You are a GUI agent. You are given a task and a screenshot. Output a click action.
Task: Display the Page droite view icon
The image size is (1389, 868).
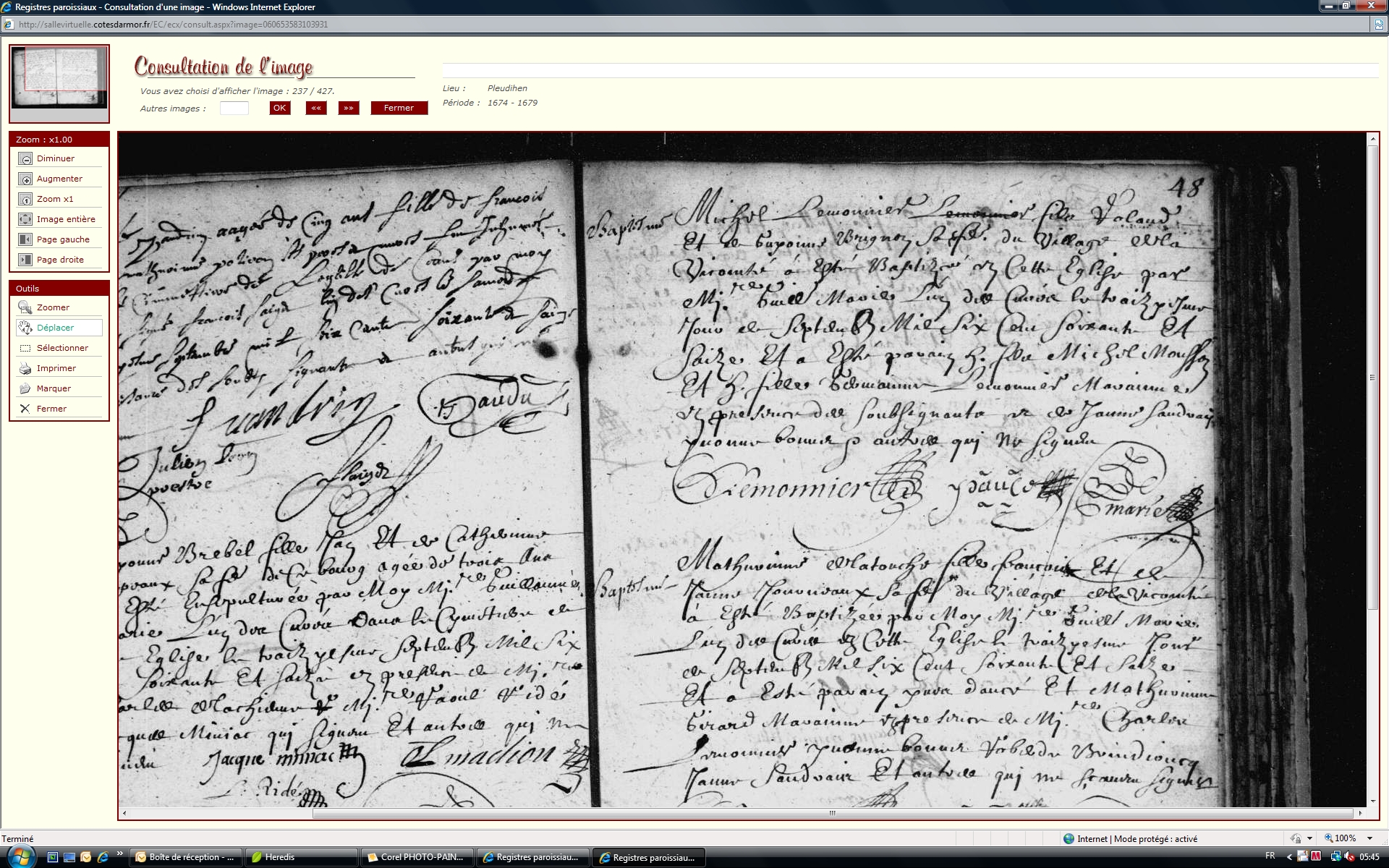pos(25,260)
